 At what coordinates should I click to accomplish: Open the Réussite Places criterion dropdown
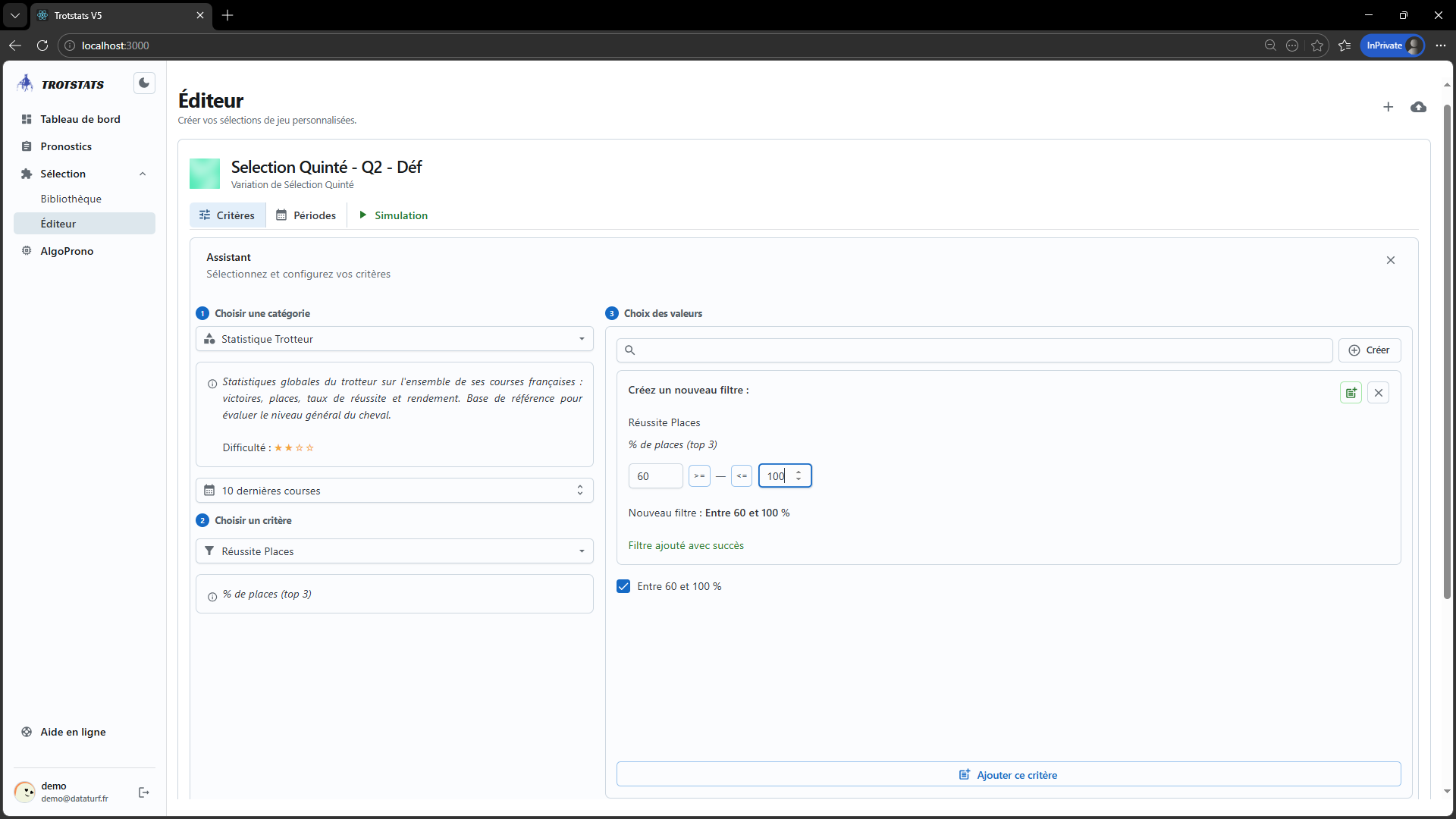394,551
